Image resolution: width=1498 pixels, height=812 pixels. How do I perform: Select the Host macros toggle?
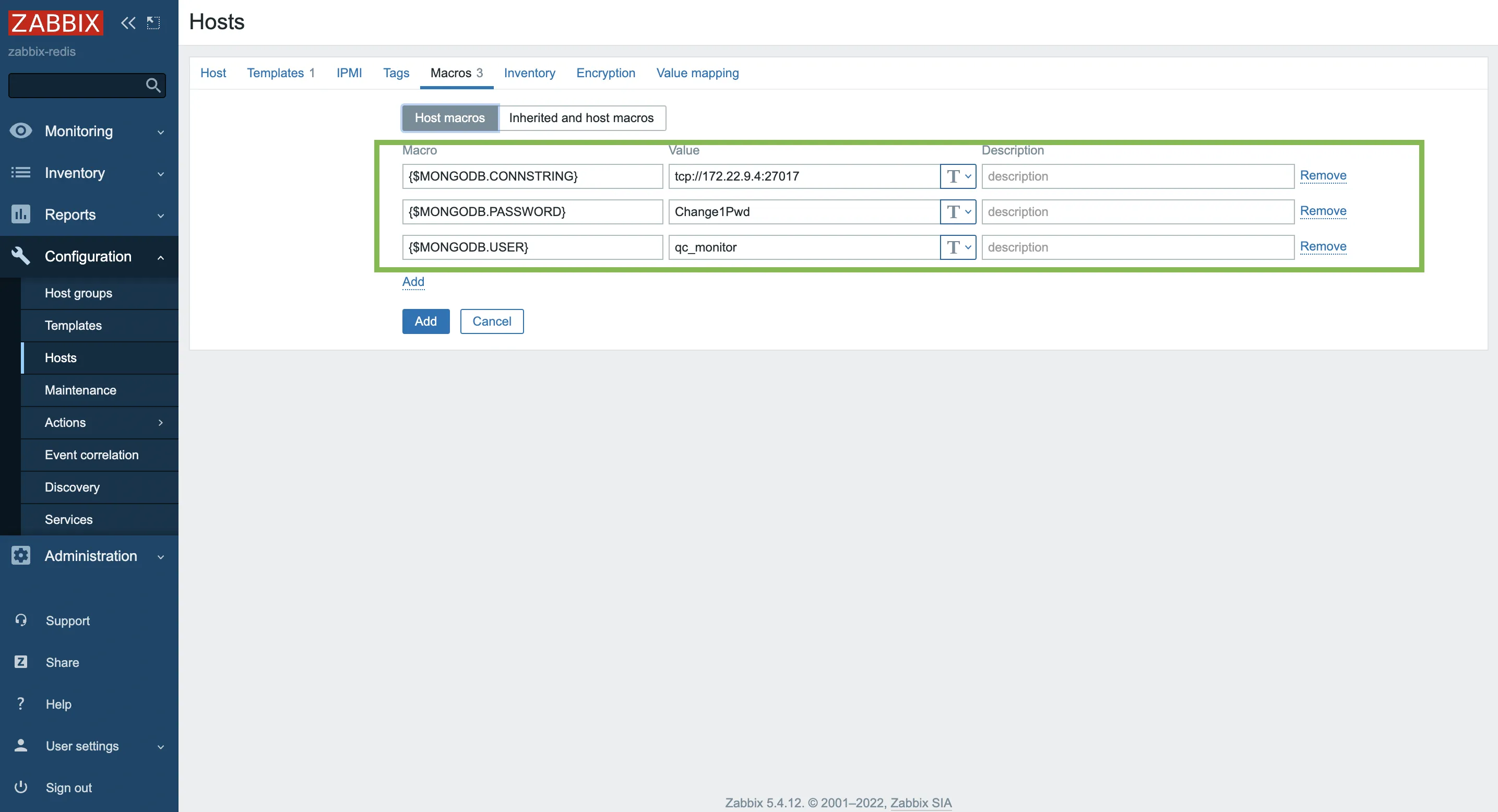click(x=449, y=118)
